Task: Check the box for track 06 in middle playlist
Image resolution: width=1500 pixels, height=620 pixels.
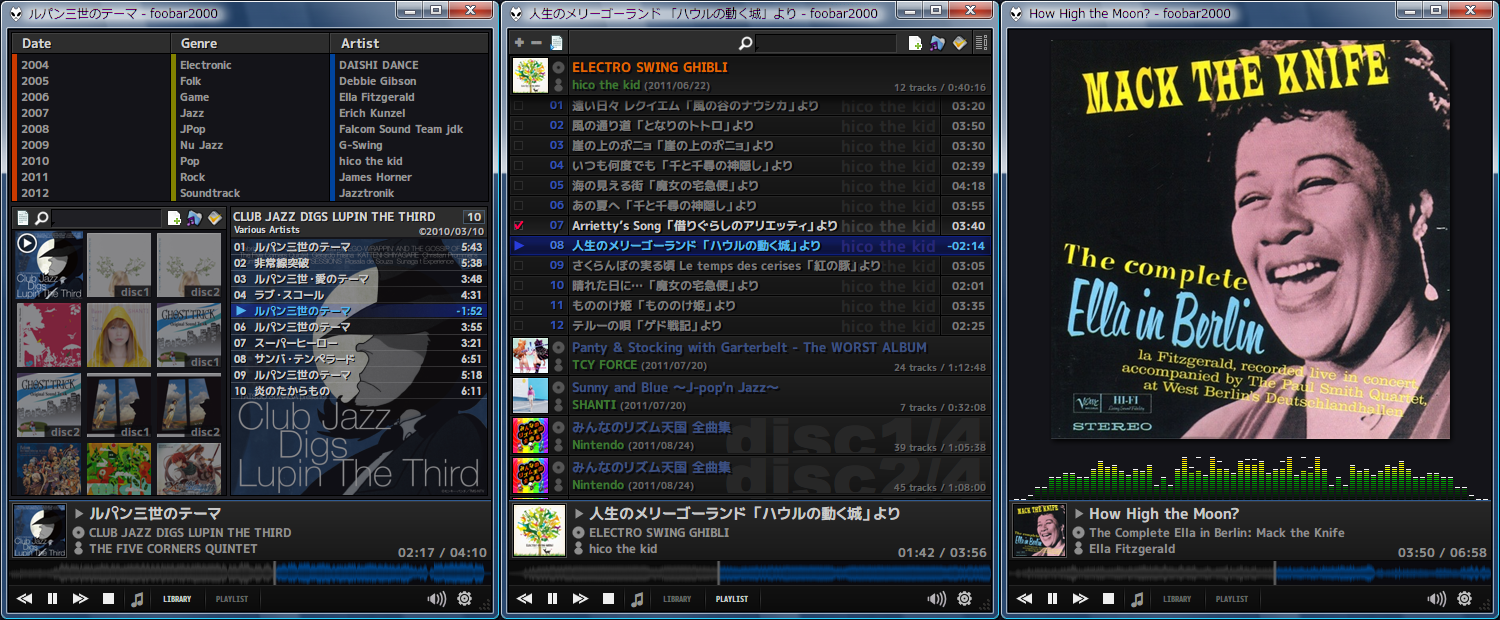Action: 518,206
